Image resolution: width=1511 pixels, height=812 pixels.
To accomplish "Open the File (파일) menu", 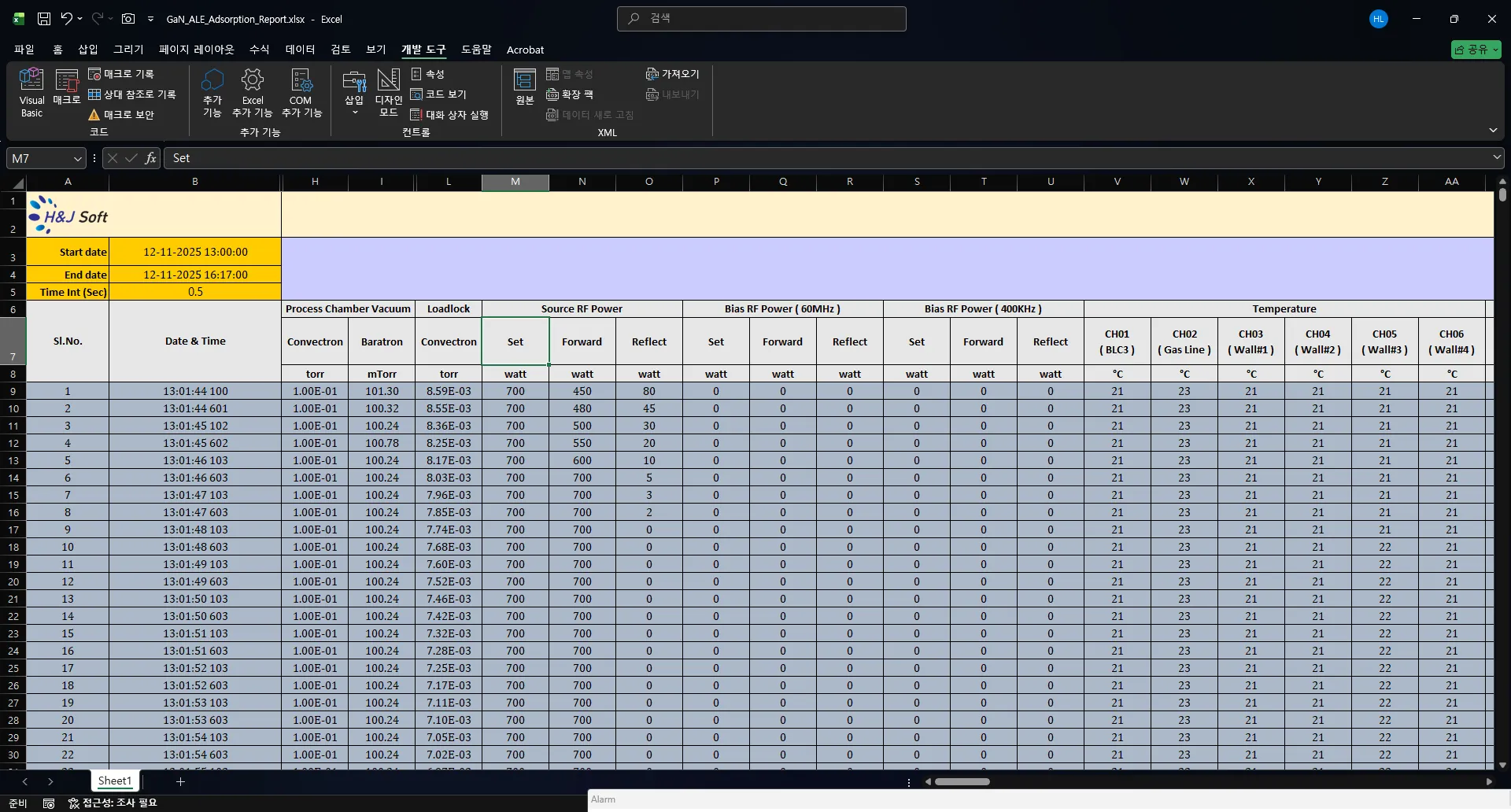I will click(x=24, y=50).
